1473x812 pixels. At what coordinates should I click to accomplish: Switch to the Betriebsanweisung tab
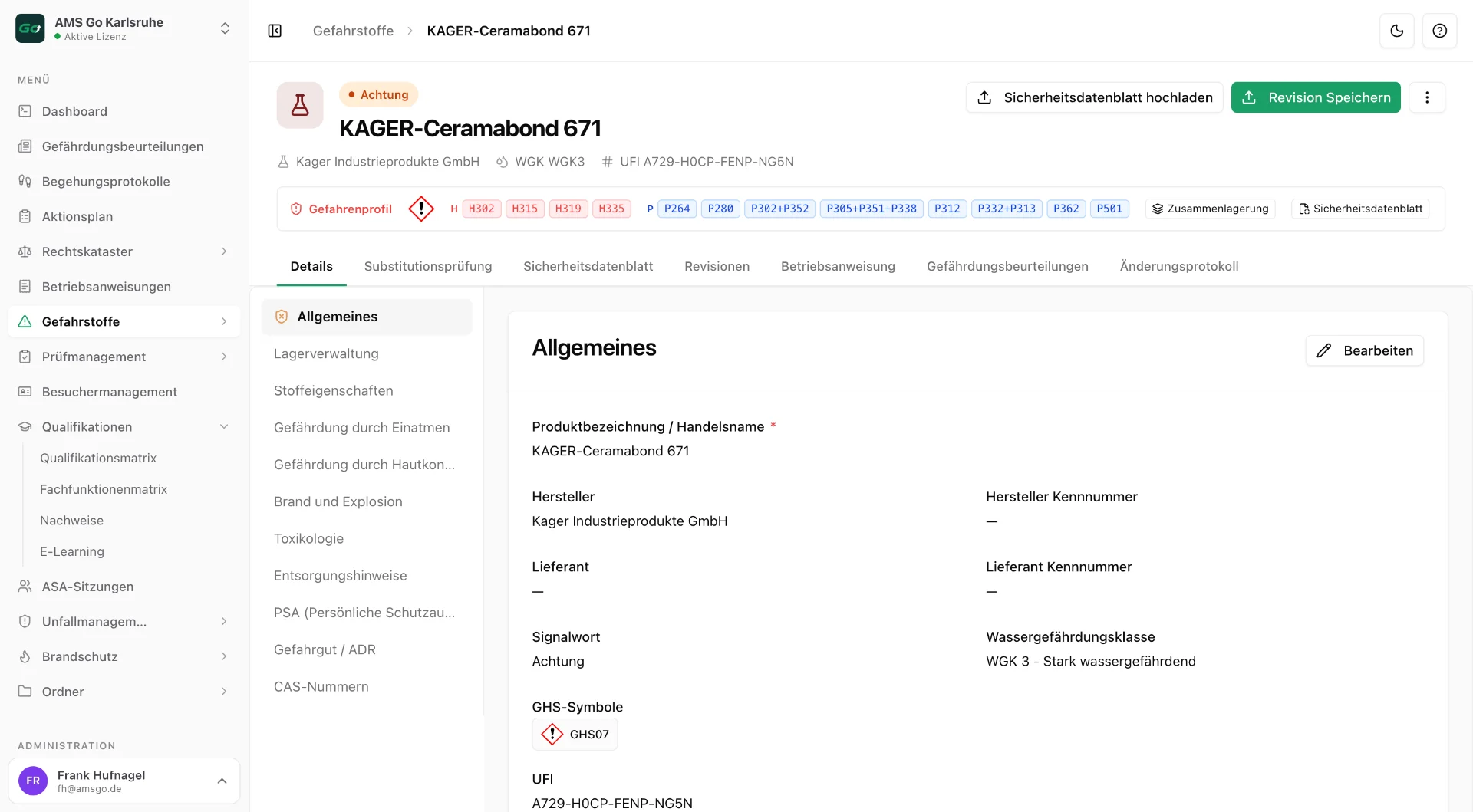point(838,266)
